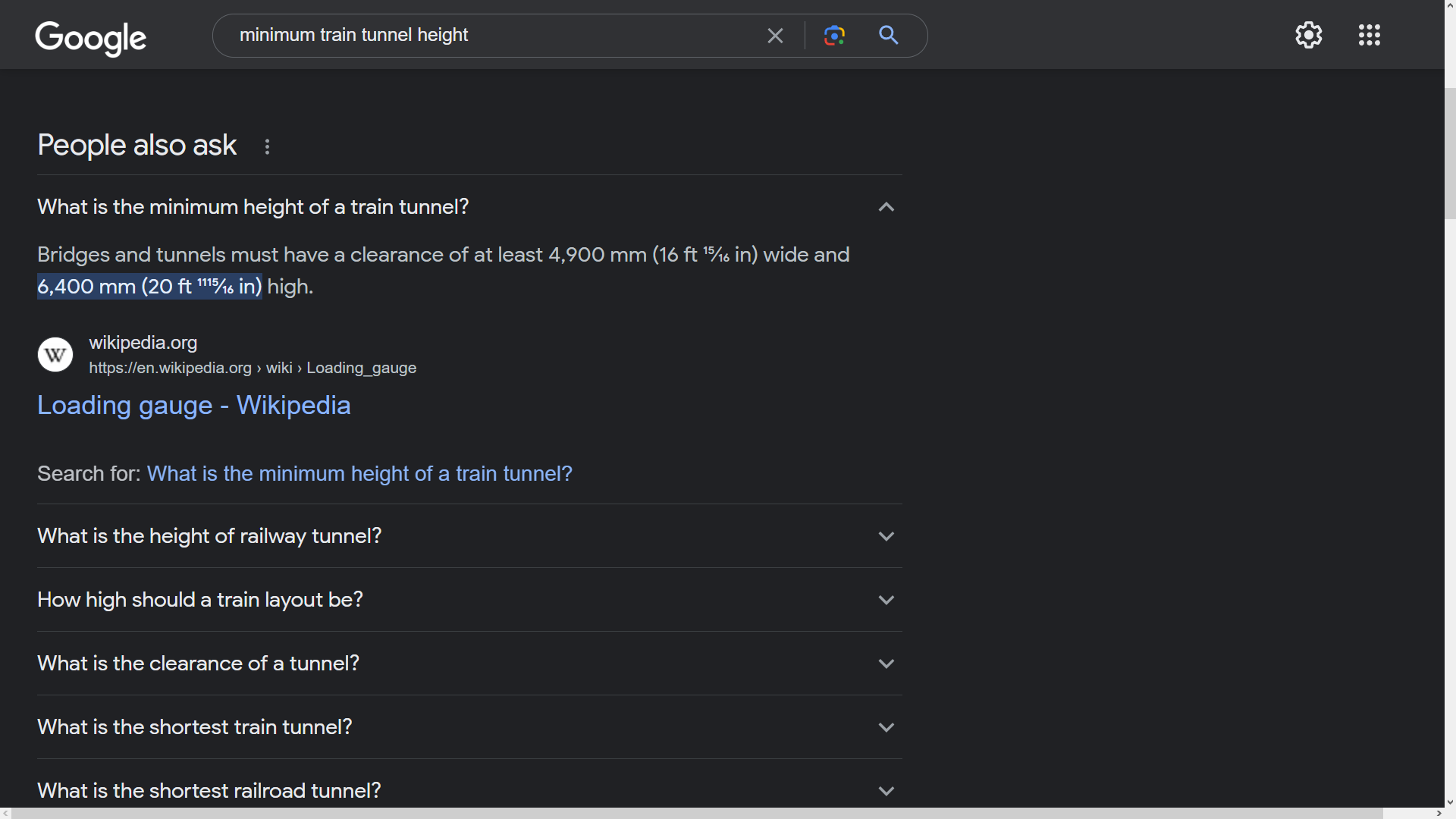Open Google Lens image search
Viewport: 1456px width, 819px height.
point(835,35)
